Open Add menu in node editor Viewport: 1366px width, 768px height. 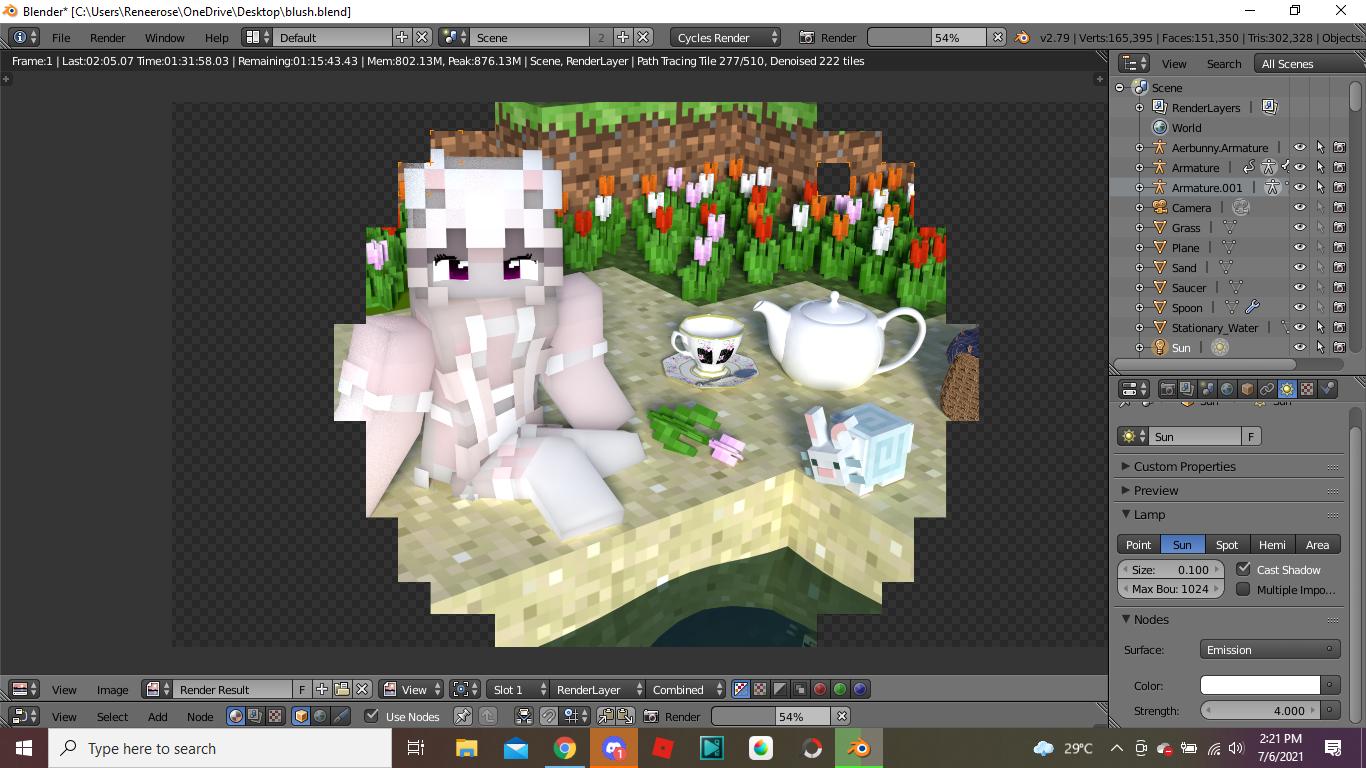coord(158,716)
